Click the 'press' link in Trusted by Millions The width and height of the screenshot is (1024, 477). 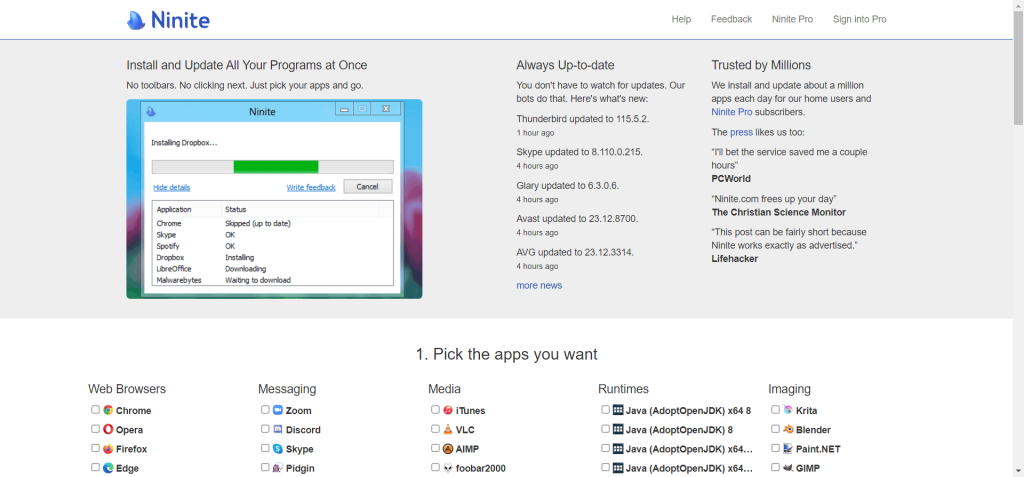pyautogui.click(x=741, y=132)
